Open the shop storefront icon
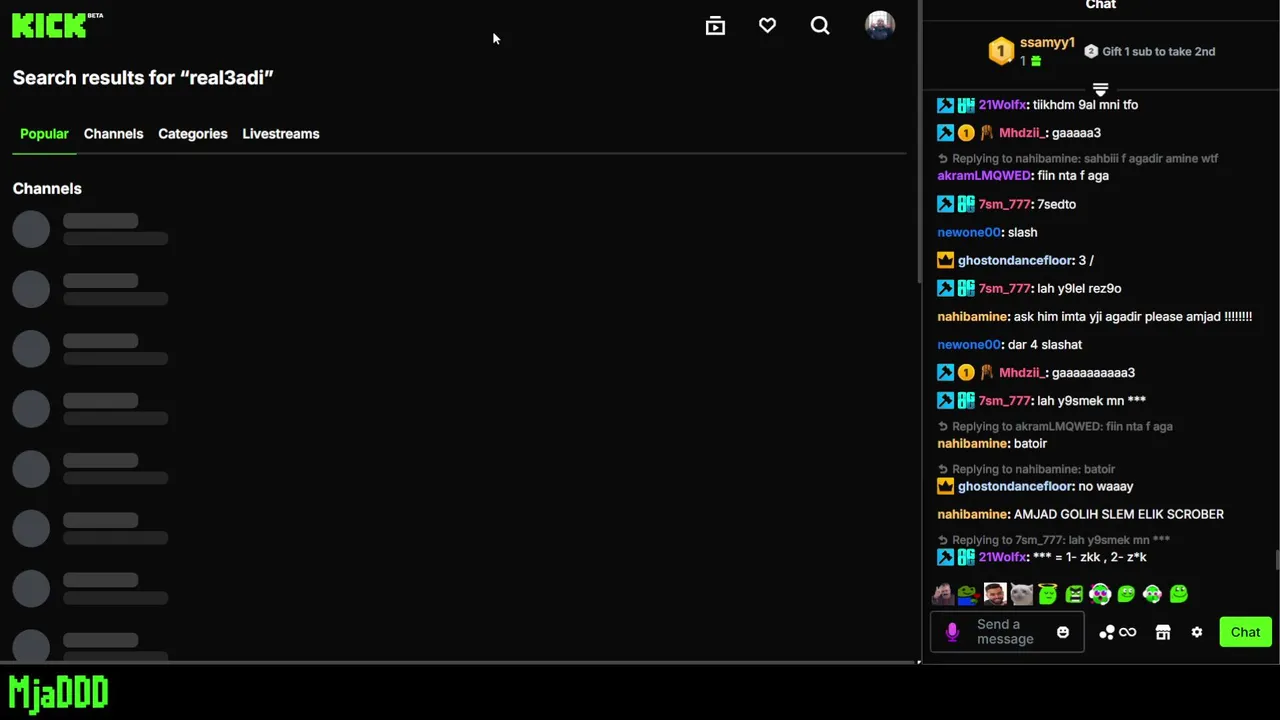 pos(1163,632)
